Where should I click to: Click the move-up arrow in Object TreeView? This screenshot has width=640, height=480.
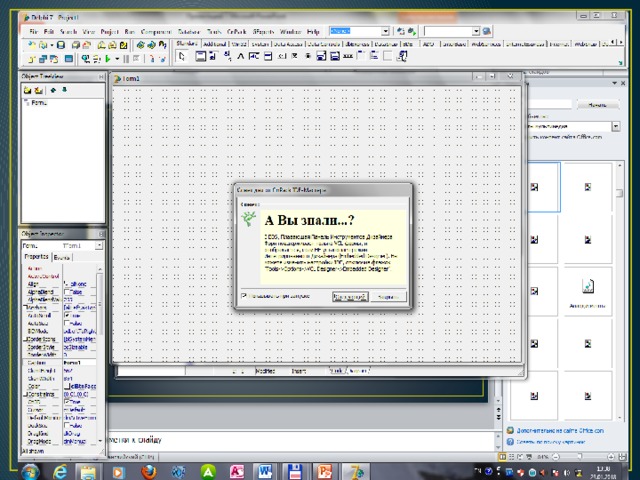click(53, 90)
